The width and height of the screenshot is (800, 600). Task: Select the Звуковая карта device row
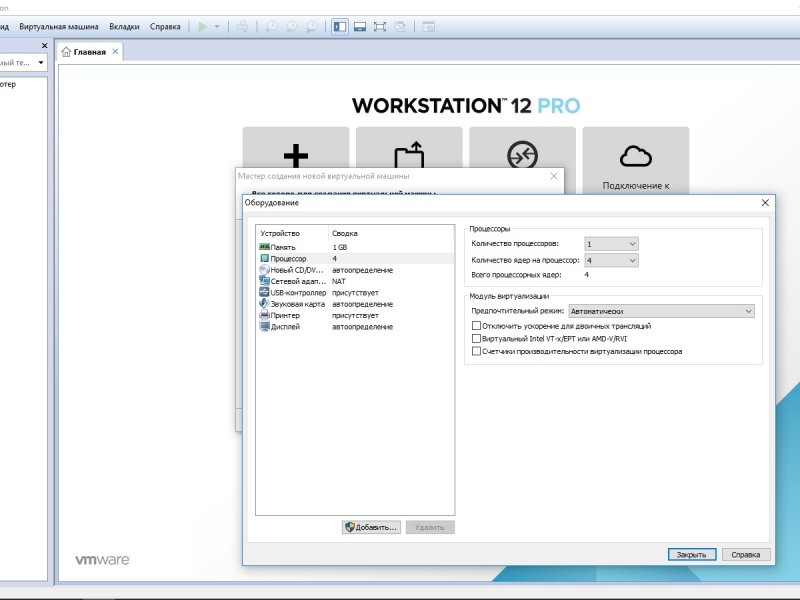(356, 304)
